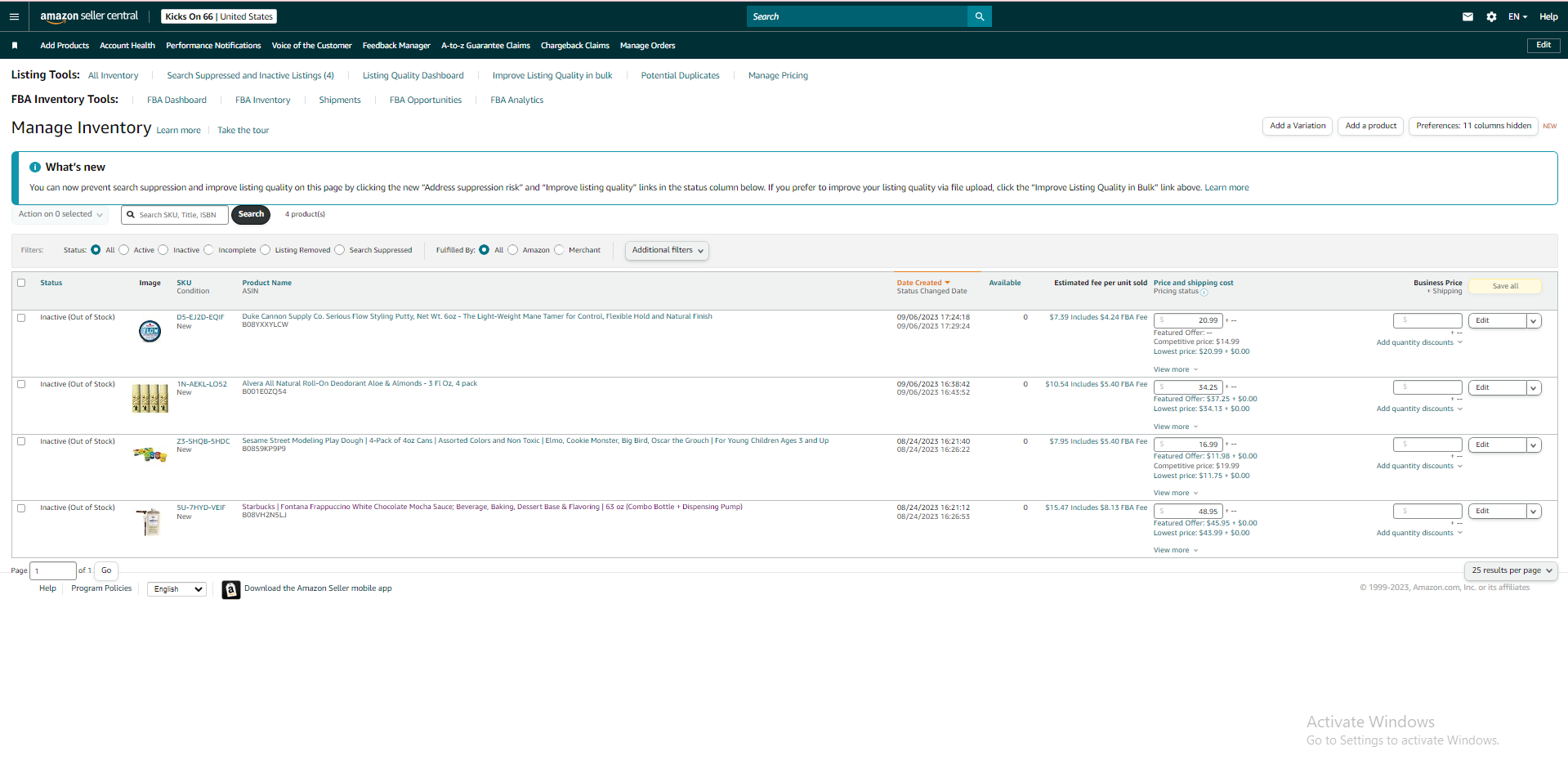Click the inventory Search button
The height and width of the screenshot is (769, 1568).
[251, 215]
